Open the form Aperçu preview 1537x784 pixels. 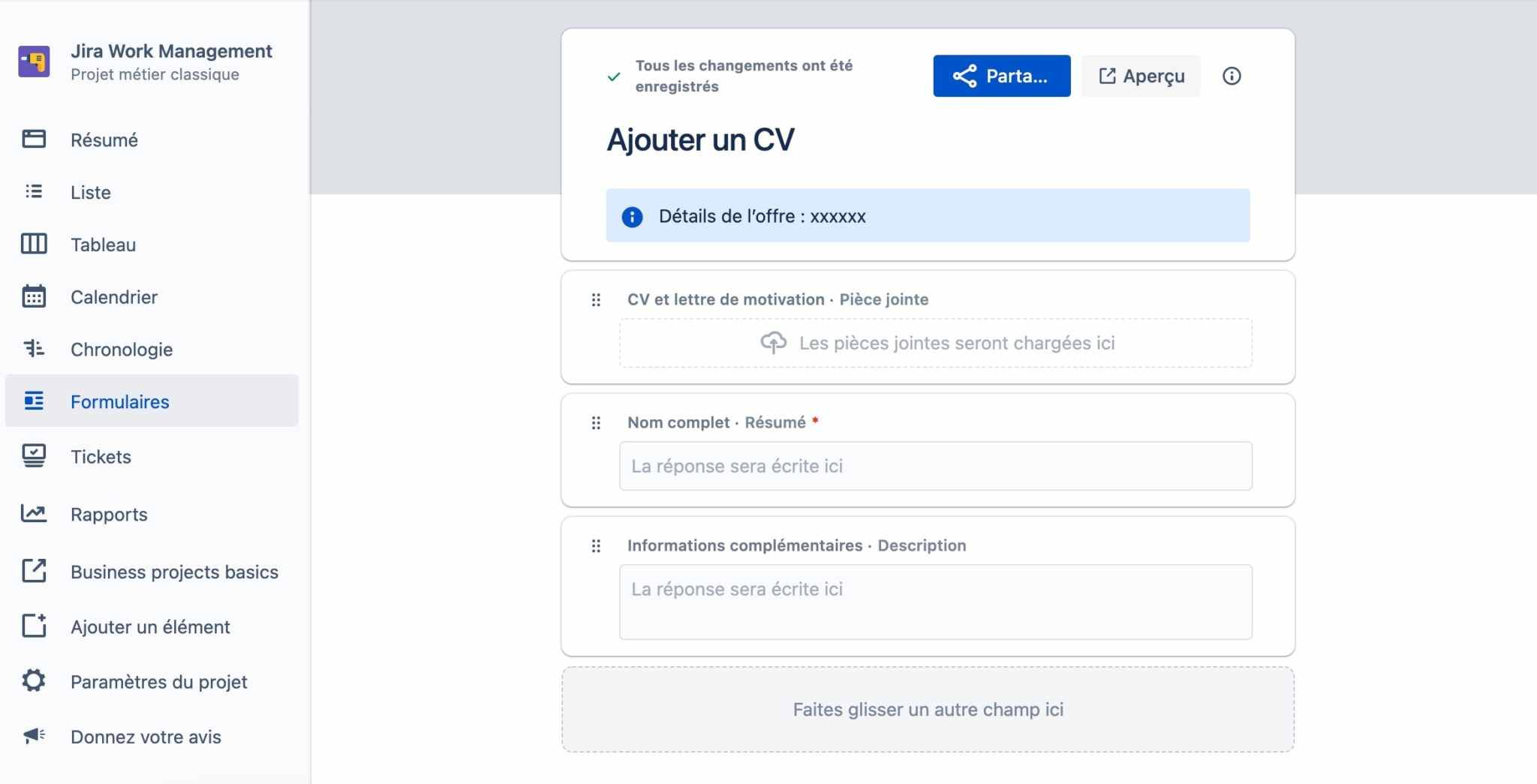(x=1141, y=76)
